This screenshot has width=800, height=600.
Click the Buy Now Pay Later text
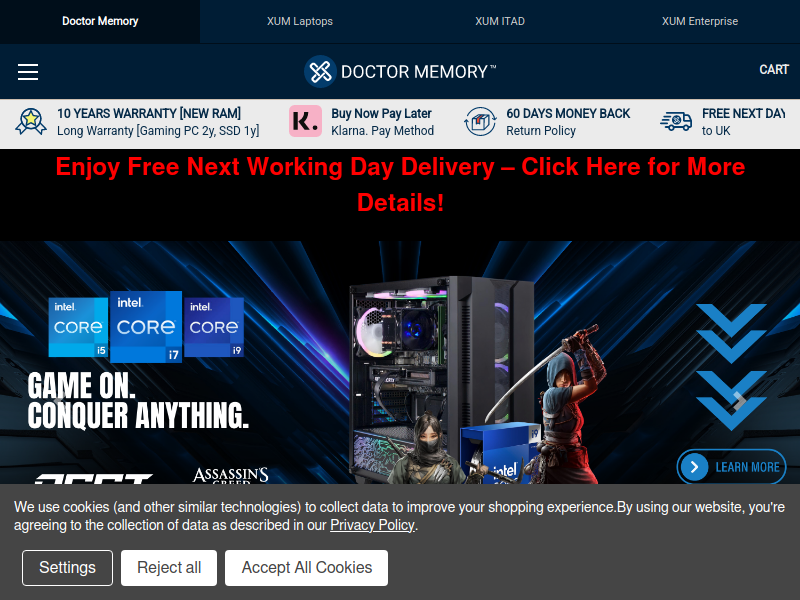[382, 113]
